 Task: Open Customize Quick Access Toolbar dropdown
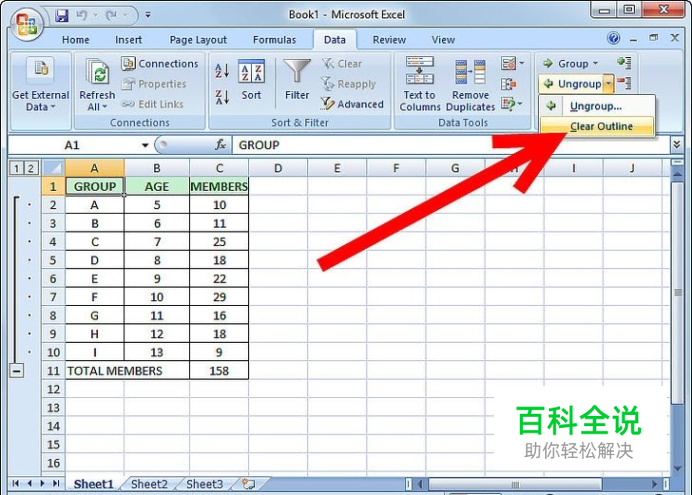[148, 15]
